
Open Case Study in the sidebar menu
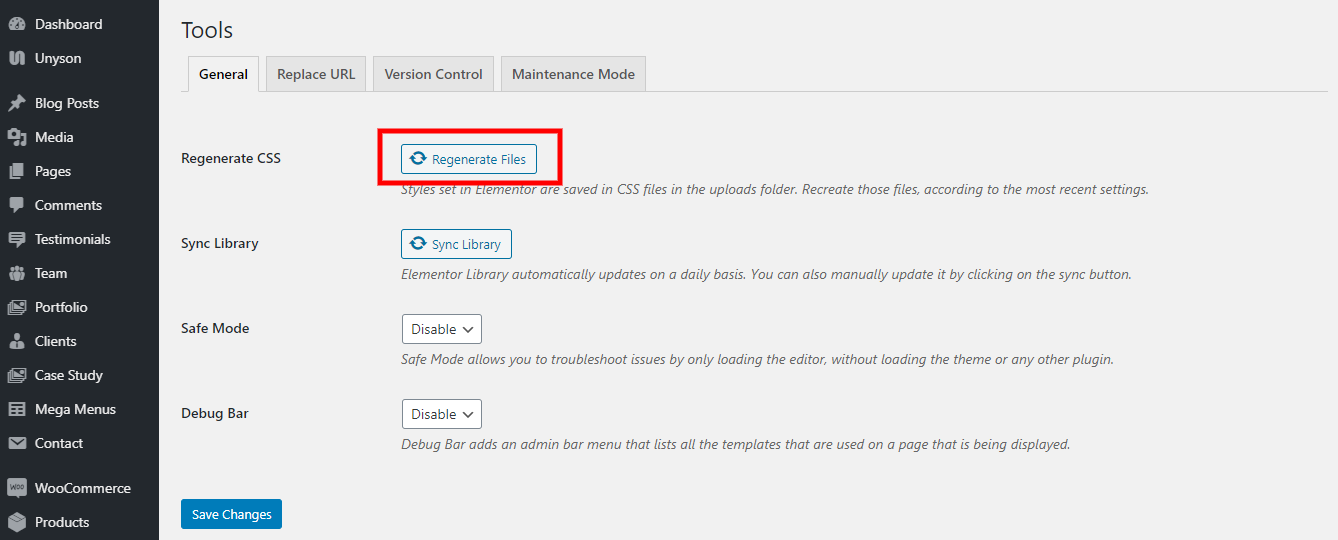(68, 375)
